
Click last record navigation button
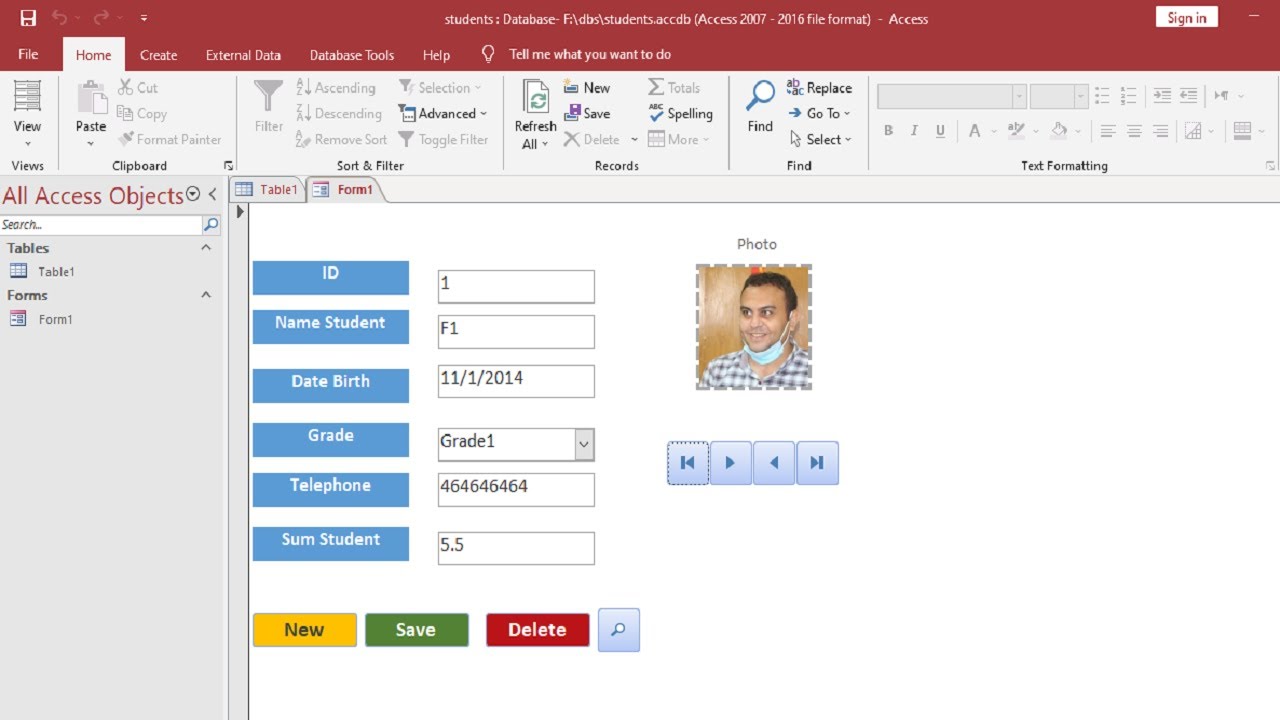(817, 463)
